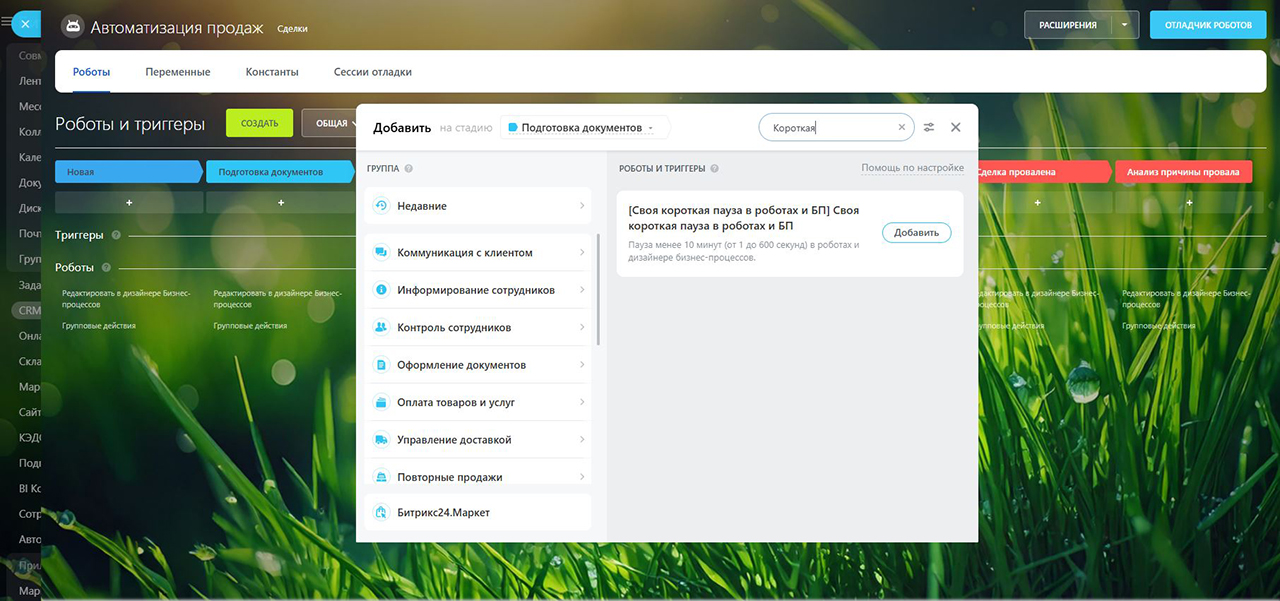
Task: Click the Оплата товаров и услуг icon
Action: pos(381,403)
